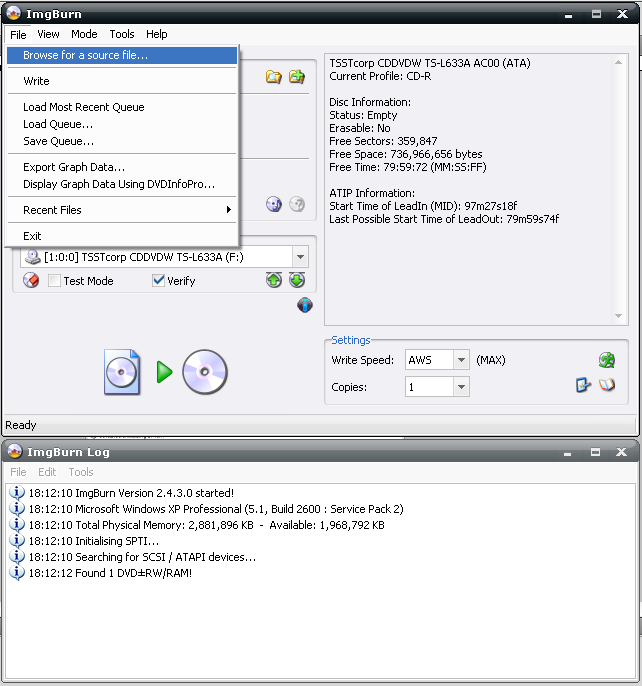This screenshot has width=642, height=686.
Task: Click the 'Current Profile: CD-R' text
Action: click(x=380, y=76)
